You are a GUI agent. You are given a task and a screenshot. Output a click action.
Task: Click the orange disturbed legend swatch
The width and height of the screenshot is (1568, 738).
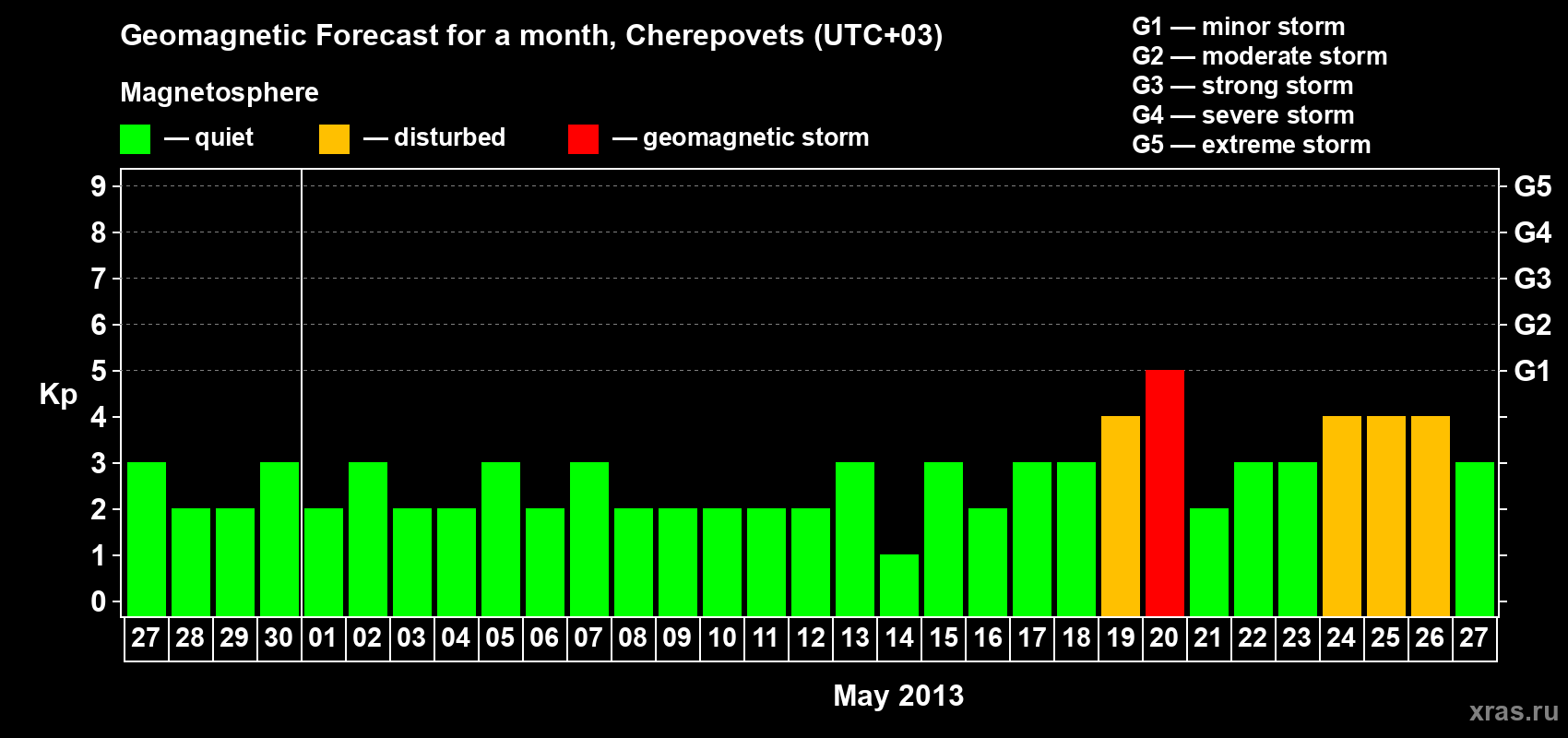pyautogui.click(x=334, y=139)
